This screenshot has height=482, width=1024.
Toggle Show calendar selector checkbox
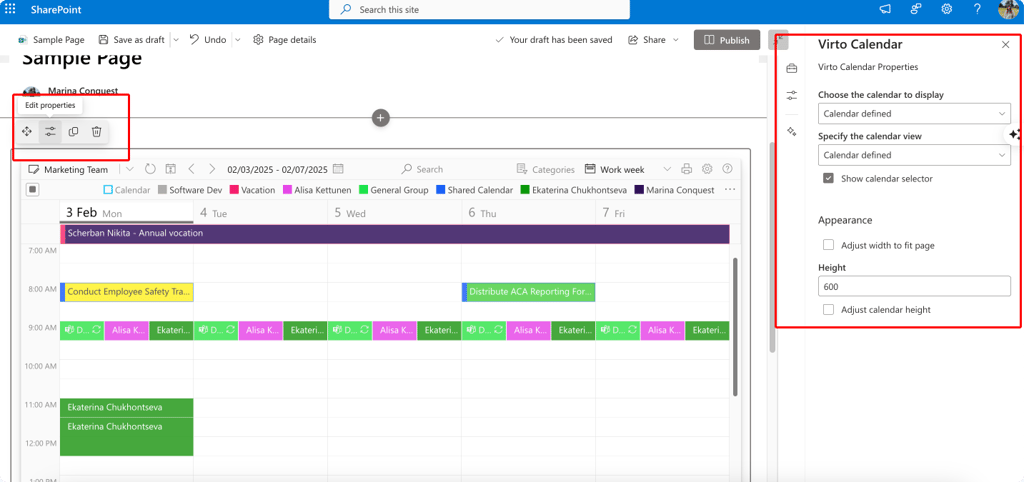click(x=829, y=178)
